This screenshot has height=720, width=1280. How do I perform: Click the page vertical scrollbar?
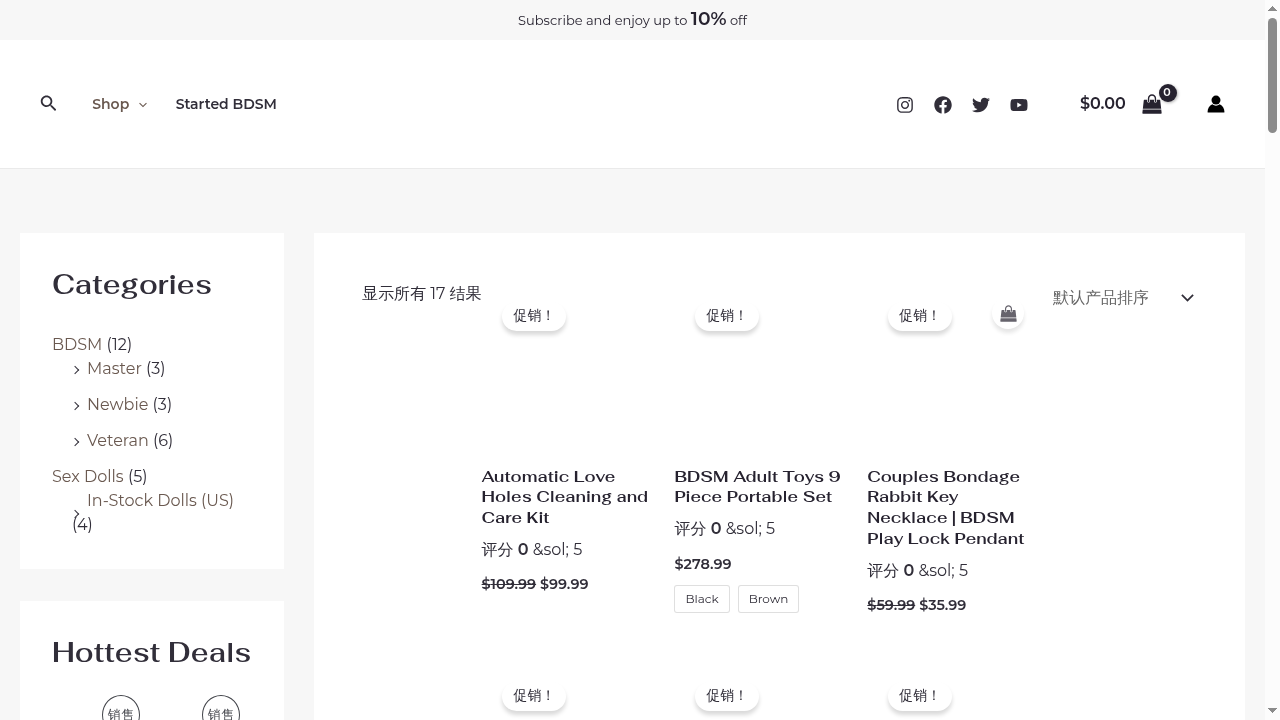[x=1272, y=400]
